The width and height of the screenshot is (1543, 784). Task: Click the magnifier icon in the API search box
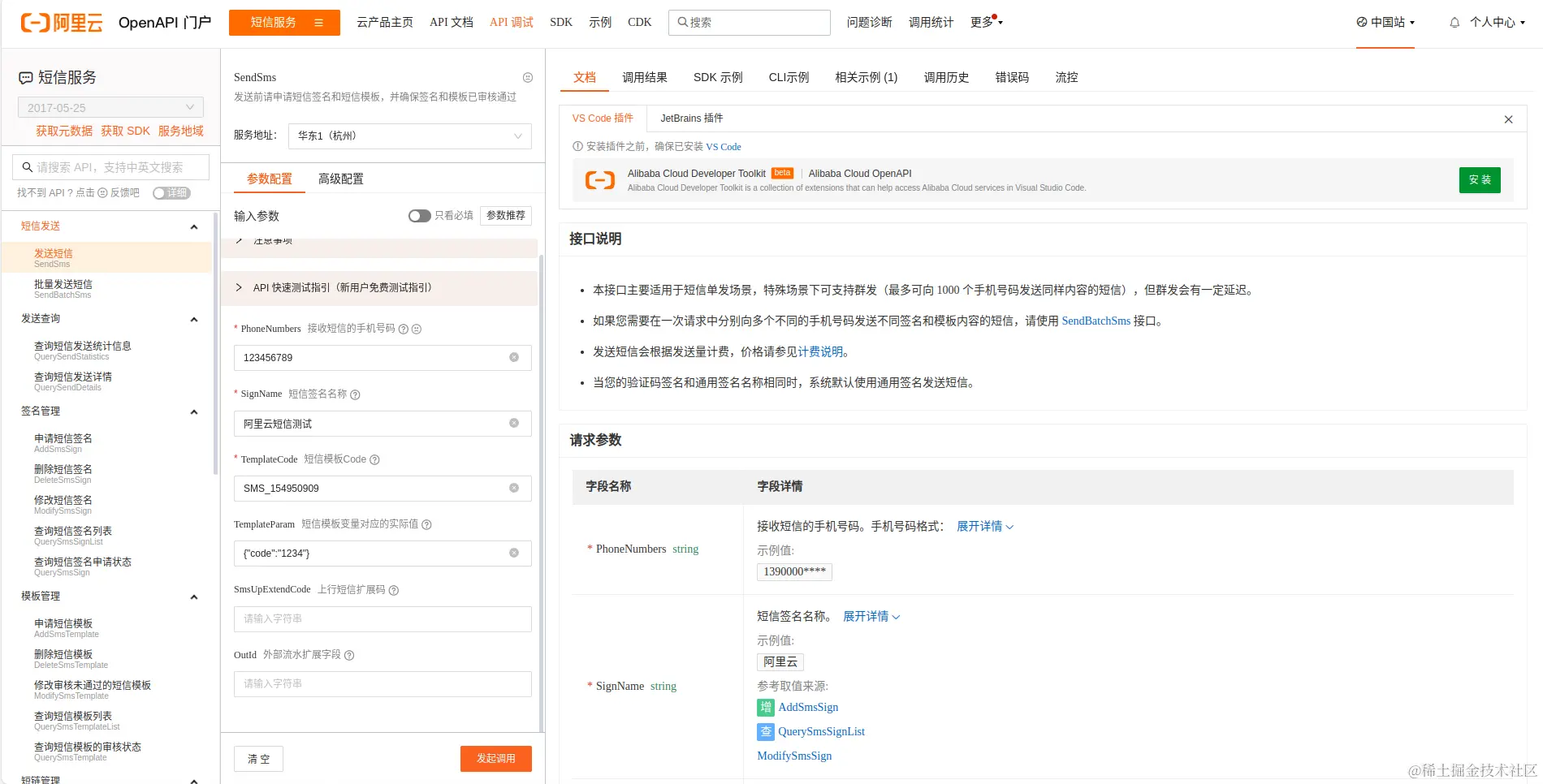coord(28,167)
